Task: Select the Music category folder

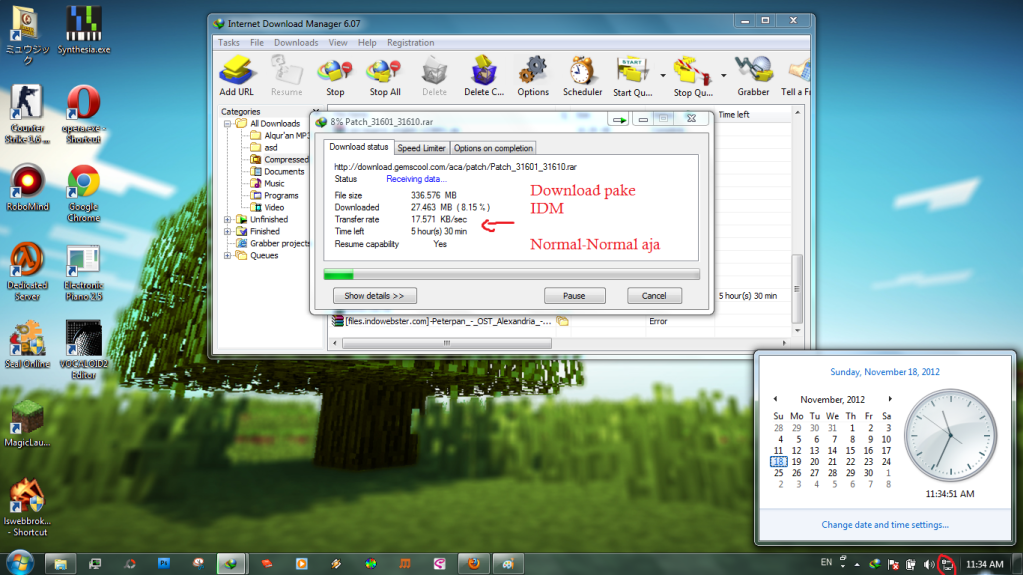Action: pos(268,183)
